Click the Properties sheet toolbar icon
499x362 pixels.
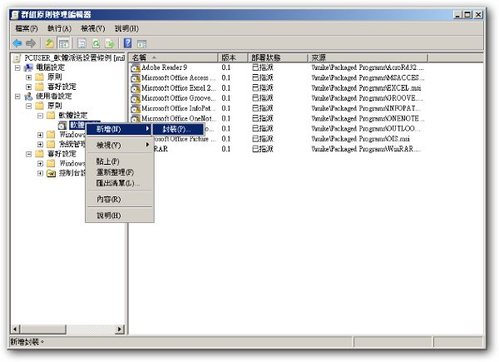tap(82, 43)
